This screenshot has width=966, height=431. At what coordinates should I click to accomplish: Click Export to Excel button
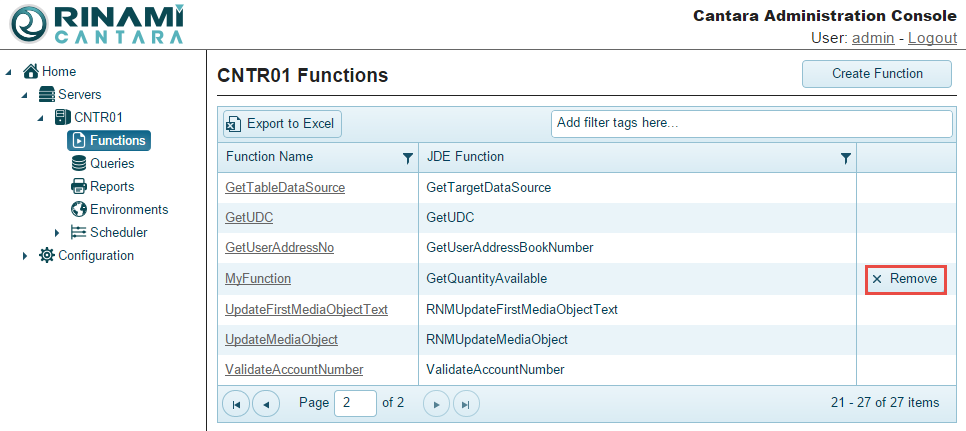(x=281, y=124)
